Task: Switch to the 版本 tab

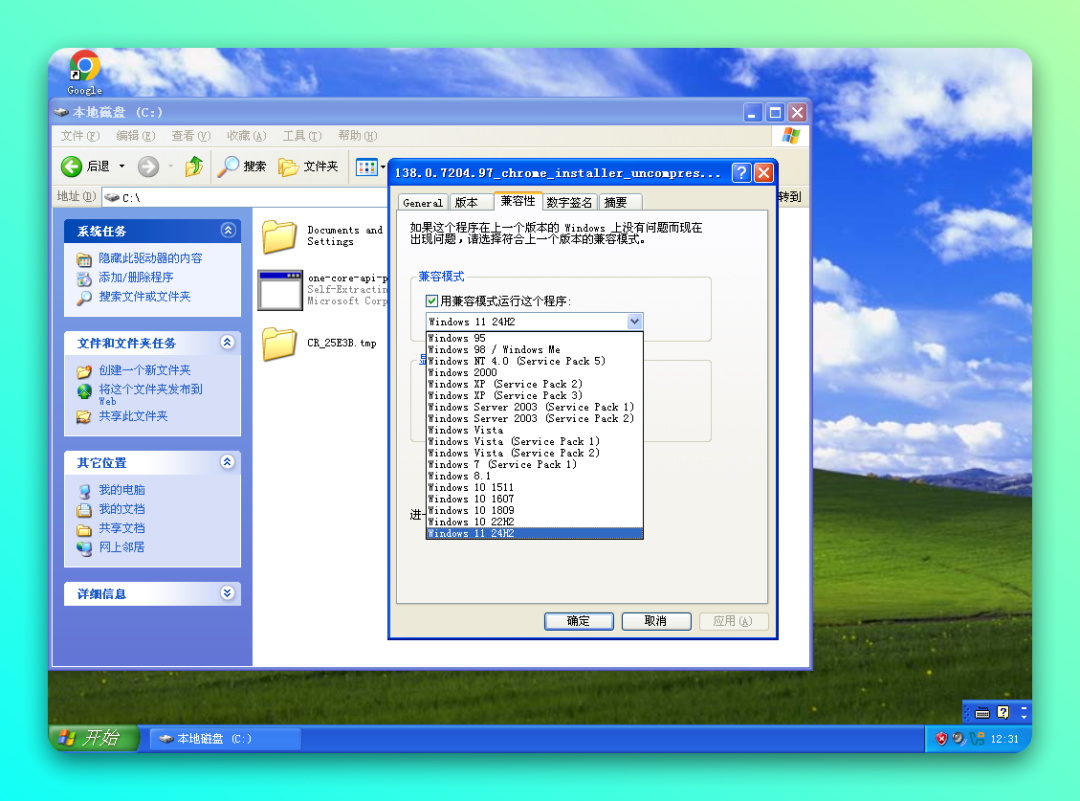Action: click(x=472, y=202)
